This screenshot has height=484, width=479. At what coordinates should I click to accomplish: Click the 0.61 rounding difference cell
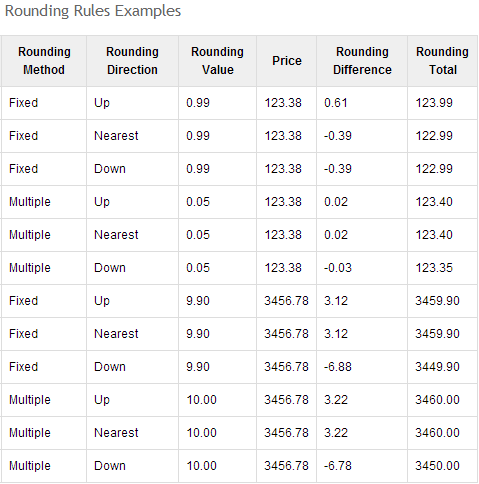click(x=362, y=103)
